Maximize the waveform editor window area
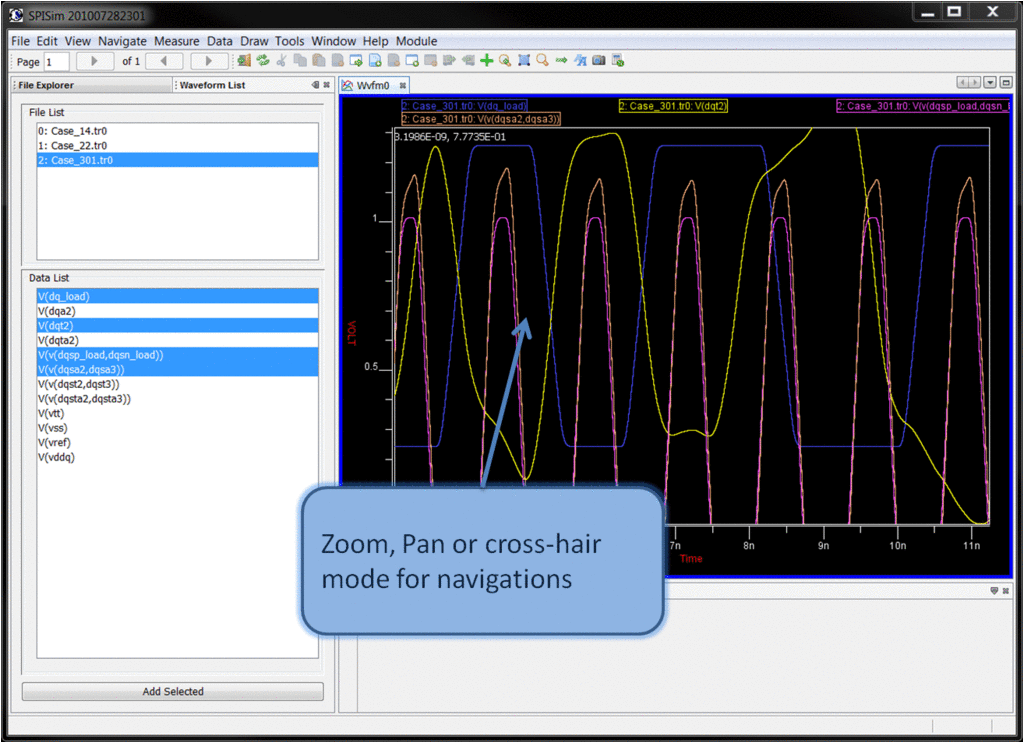The height and width of the screenshot is (743, 1024). pos(1007,83)
